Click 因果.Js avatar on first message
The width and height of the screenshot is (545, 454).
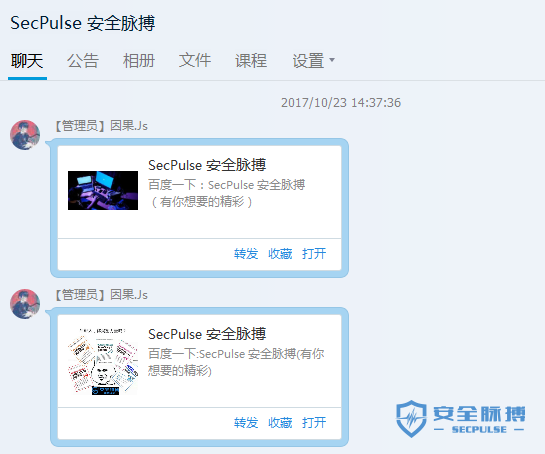25,135
